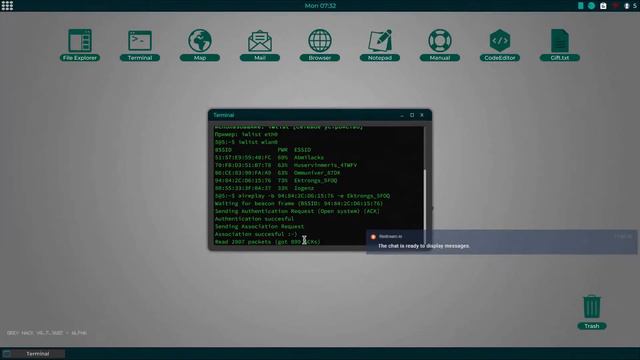
Task: Click the Abmtlacks network row
Action: coord(269,157)
